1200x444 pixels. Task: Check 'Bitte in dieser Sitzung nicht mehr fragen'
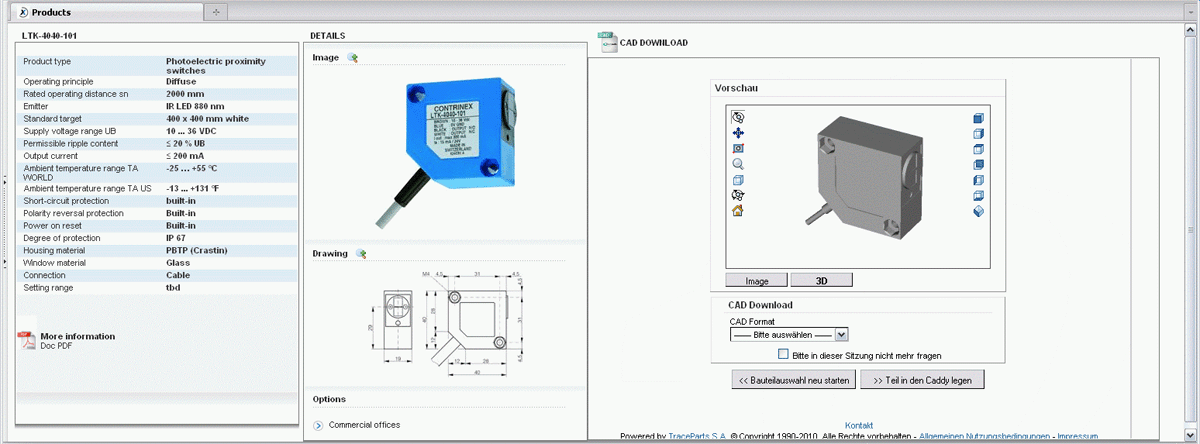point(783,354)
